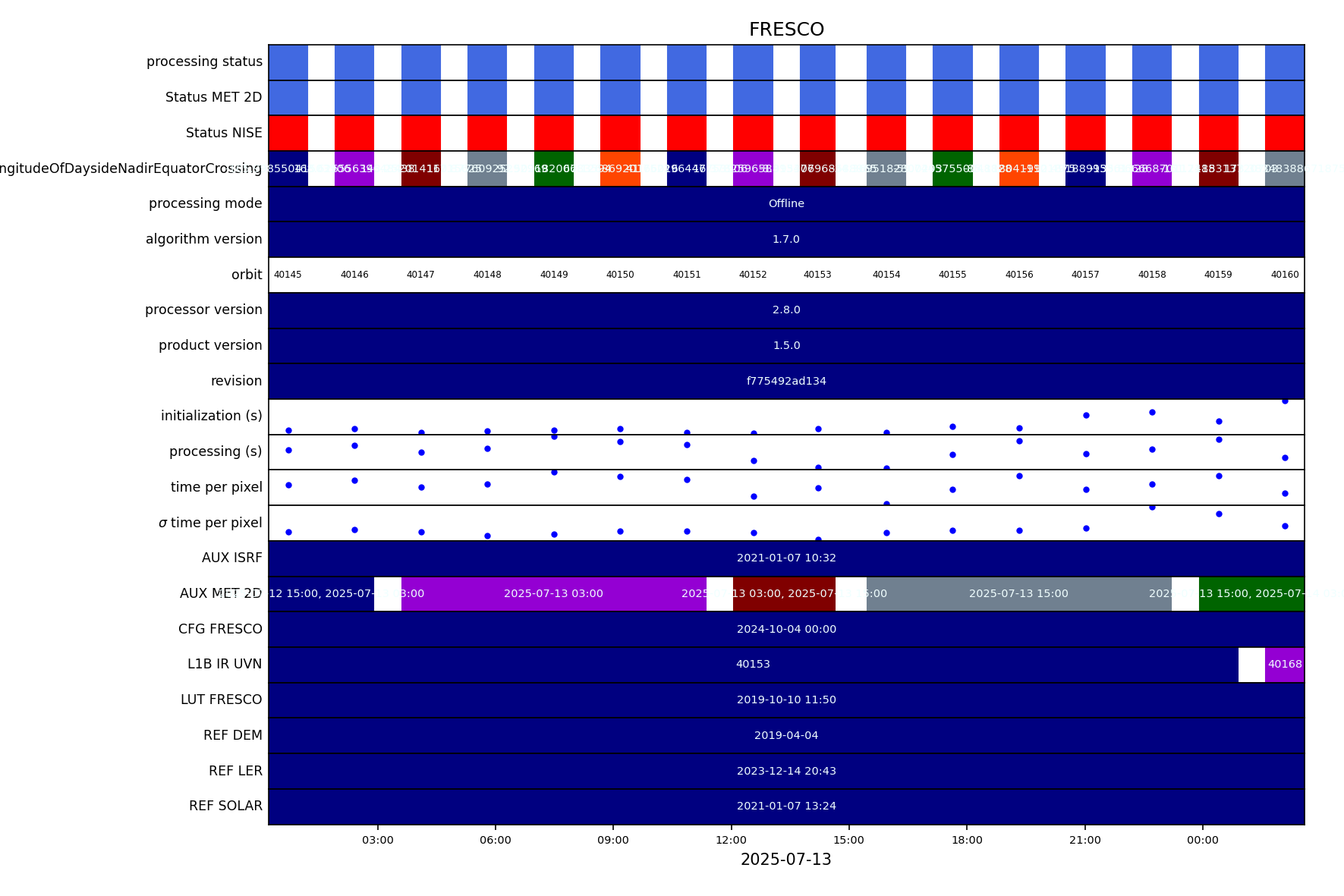Click orbit label 40160

[x=1285, y=275]
